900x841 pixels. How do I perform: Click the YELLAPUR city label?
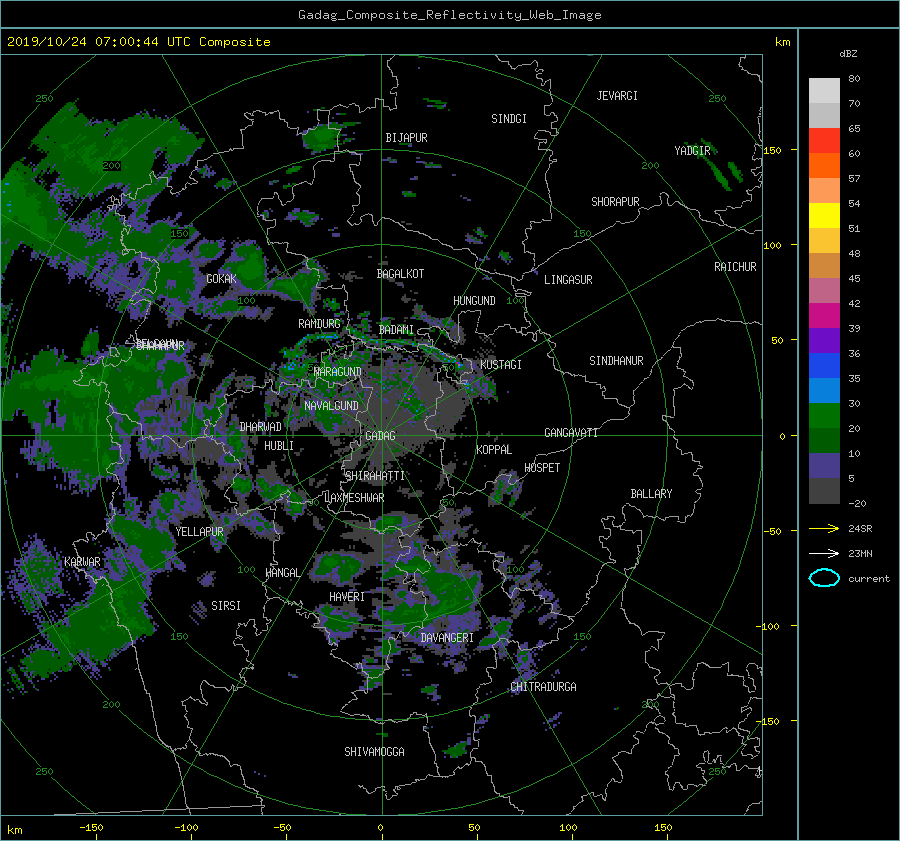[x=199, y=532]
